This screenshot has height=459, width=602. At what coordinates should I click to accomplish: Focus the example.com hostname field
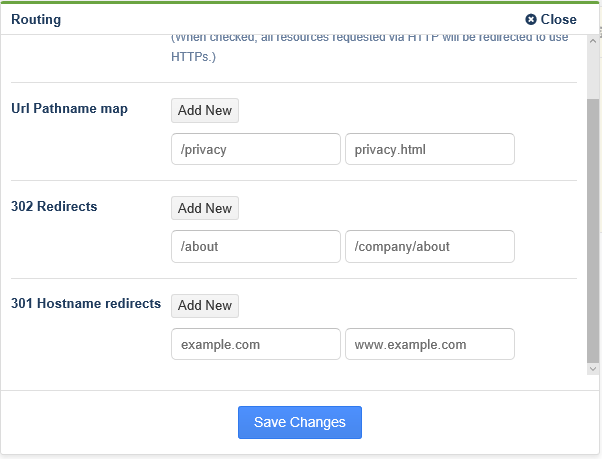point(256,344)
